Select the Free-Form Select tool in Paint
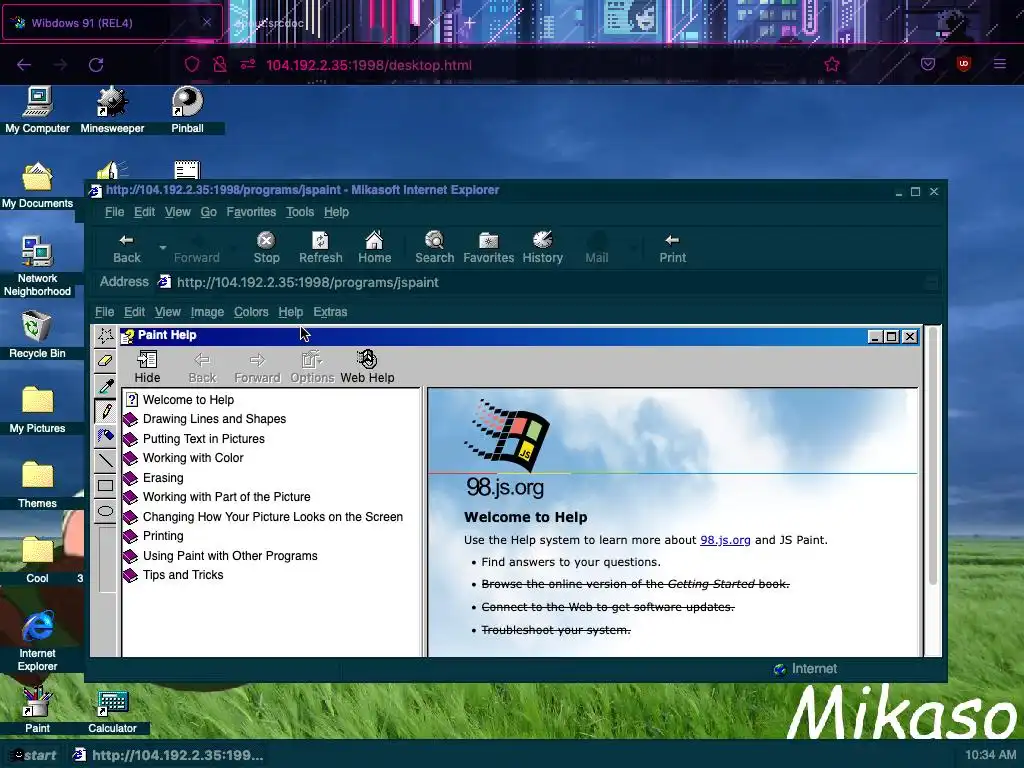The width and height of the screenshot is (1024, 768). (x=105, y=336)
